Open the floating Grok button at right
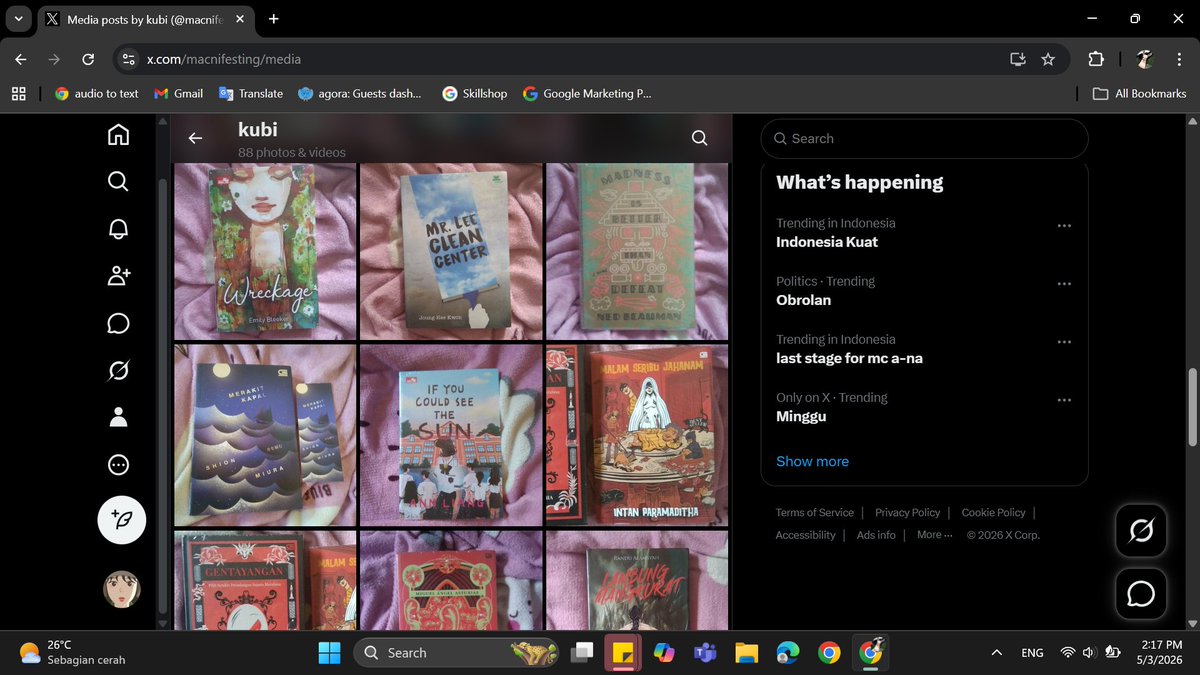 [1141, 530]
